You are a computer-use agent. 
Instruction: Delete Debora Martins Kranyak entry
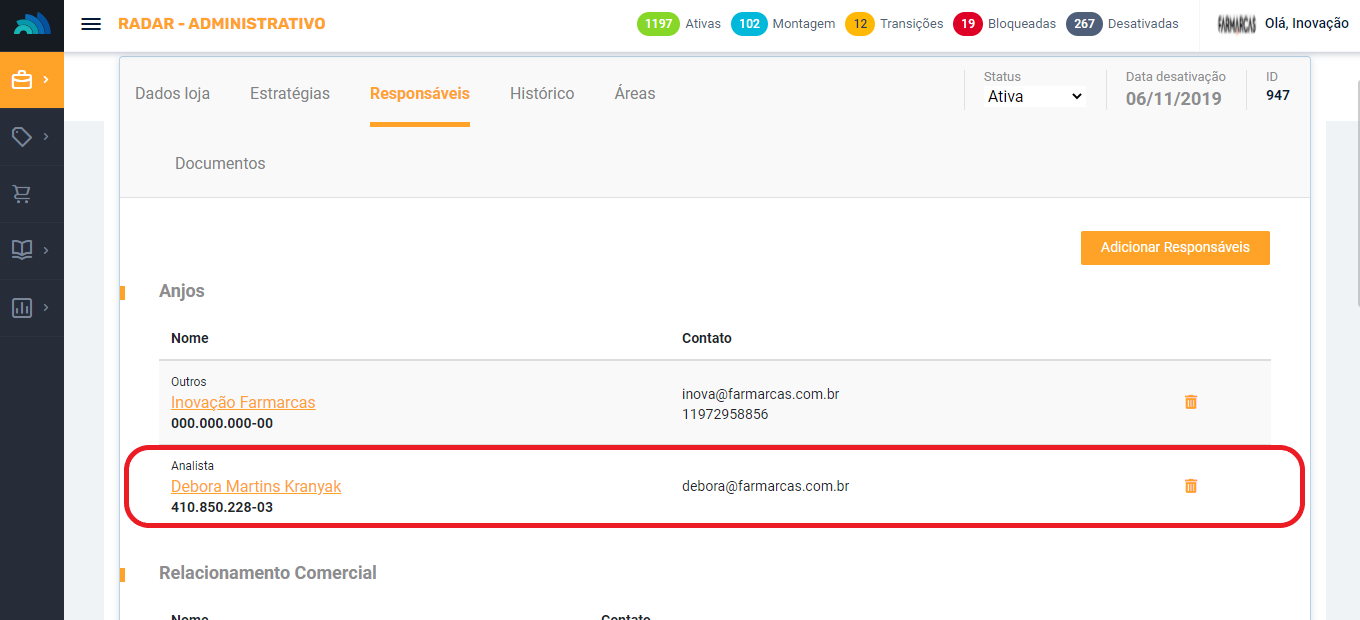coord(1190,486)
